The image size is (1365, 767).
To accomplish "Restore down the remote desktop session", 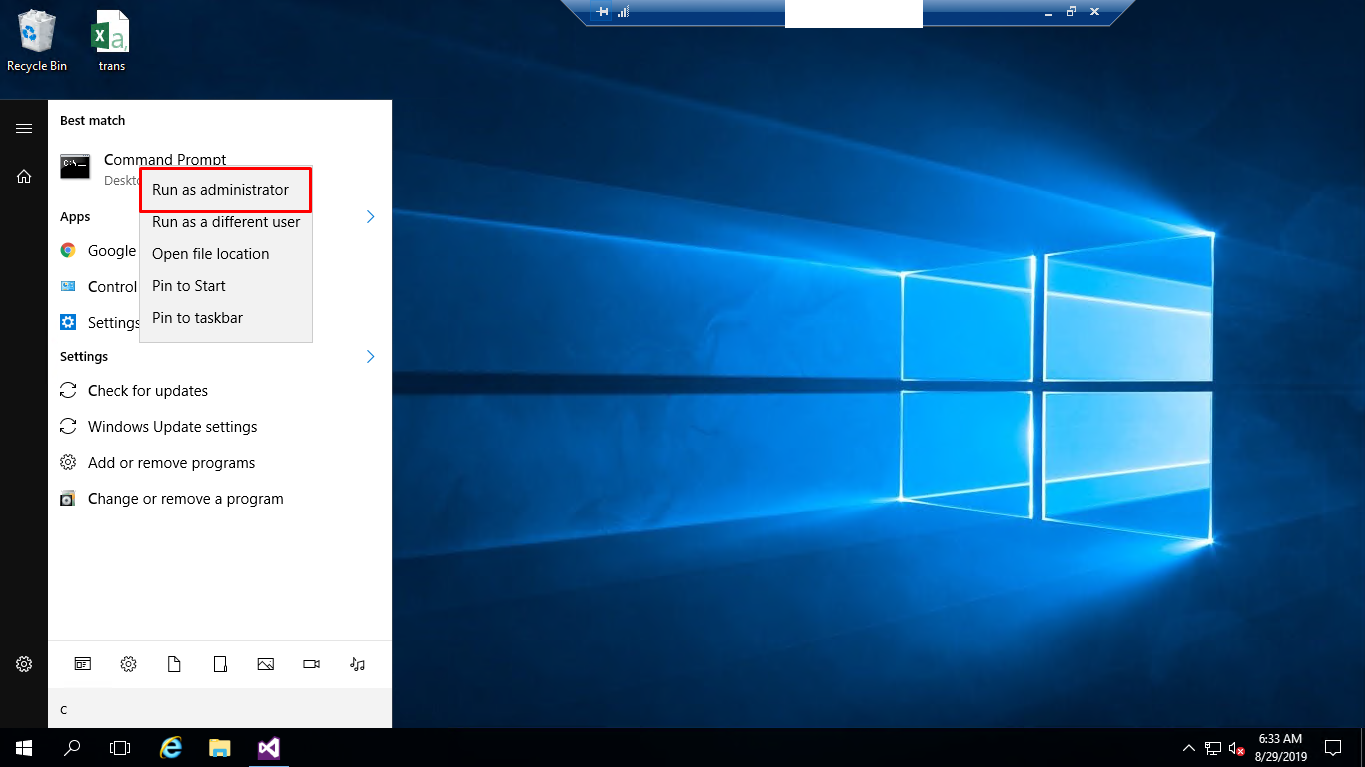I will [1071, 12].
